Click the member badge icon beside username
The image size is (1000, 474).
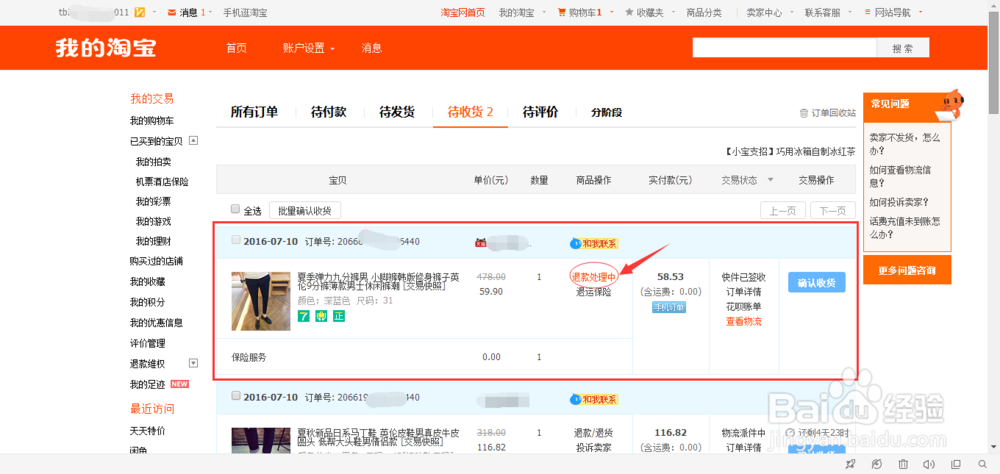click(139, 12)
